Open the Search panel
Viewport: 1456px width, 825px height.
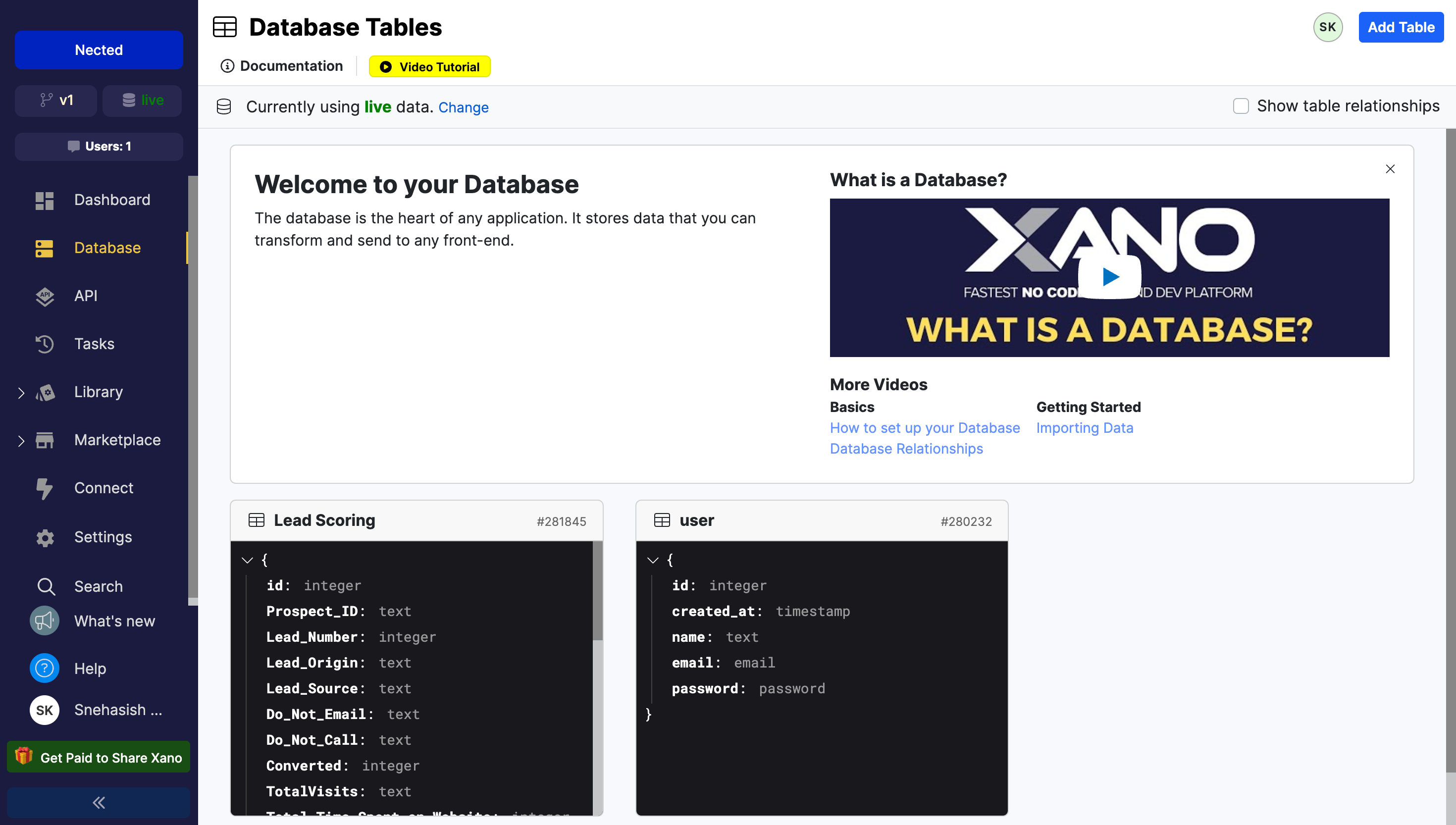(98, 586)
